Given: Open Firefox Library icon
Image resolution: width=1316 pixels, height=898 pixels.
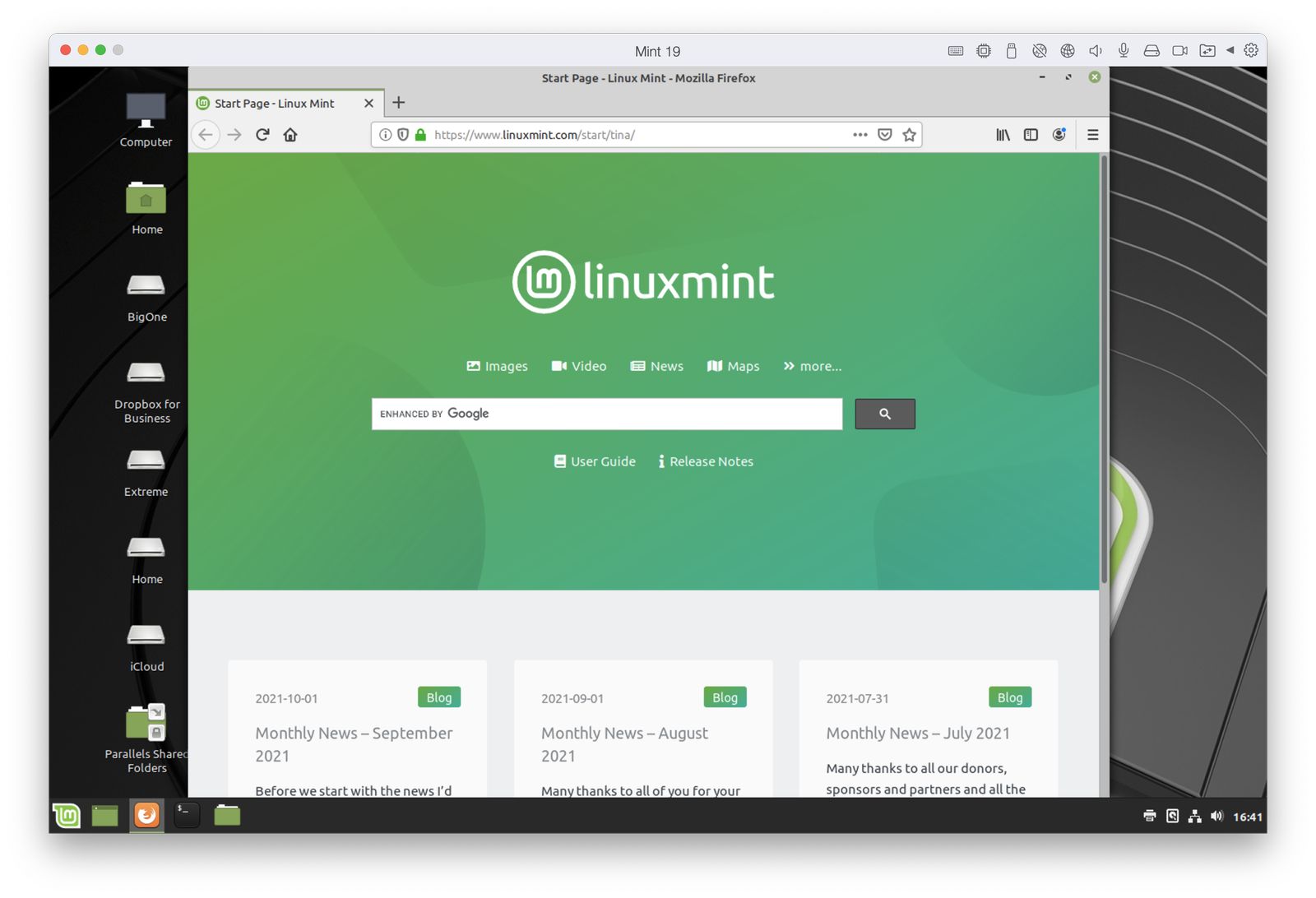Looking at the screenshot, I should click(1003, 135).
